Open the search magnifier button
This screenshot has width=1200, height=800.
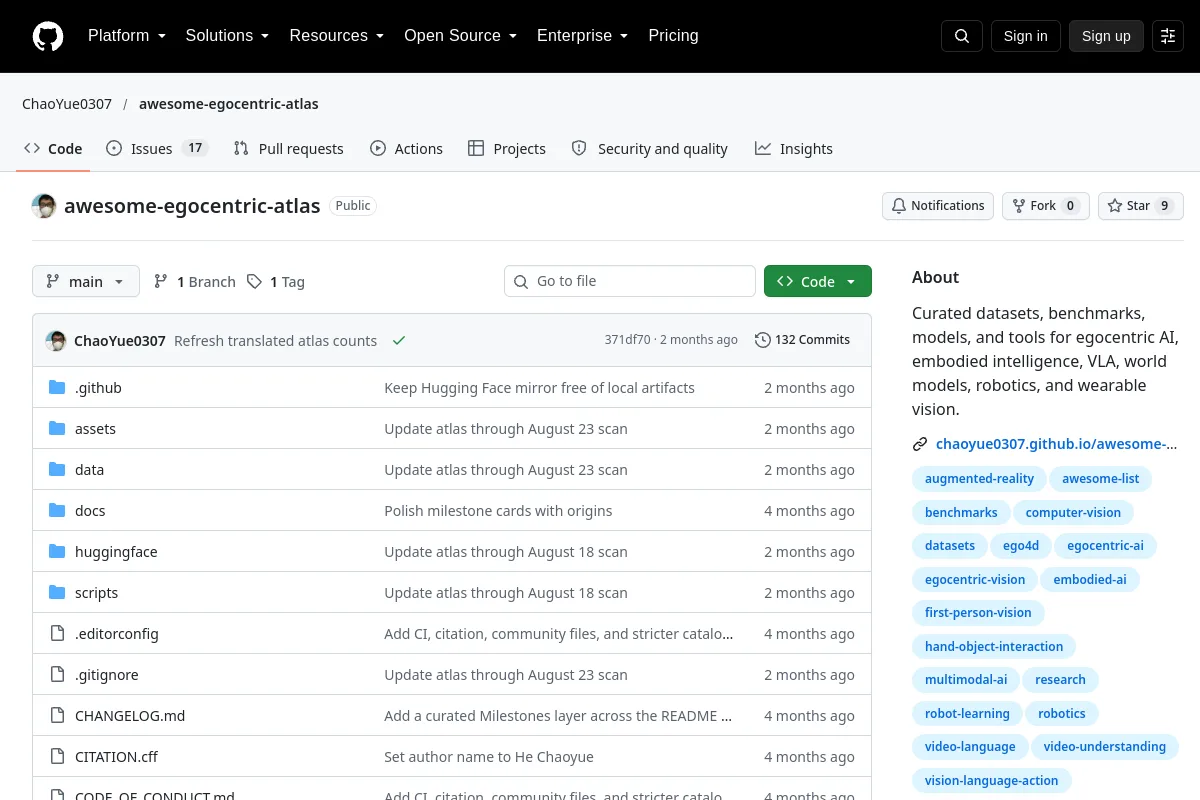[x=962, y=36]
